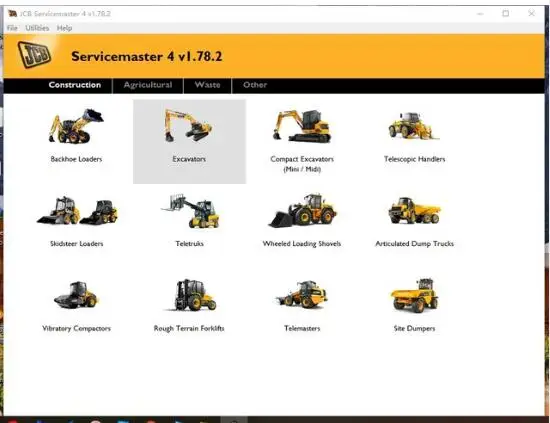The height and width of the screenshot is (423, 550).
Task: Open the Backhoe Loaders machine icon
Action: click(x=76, y=126)
